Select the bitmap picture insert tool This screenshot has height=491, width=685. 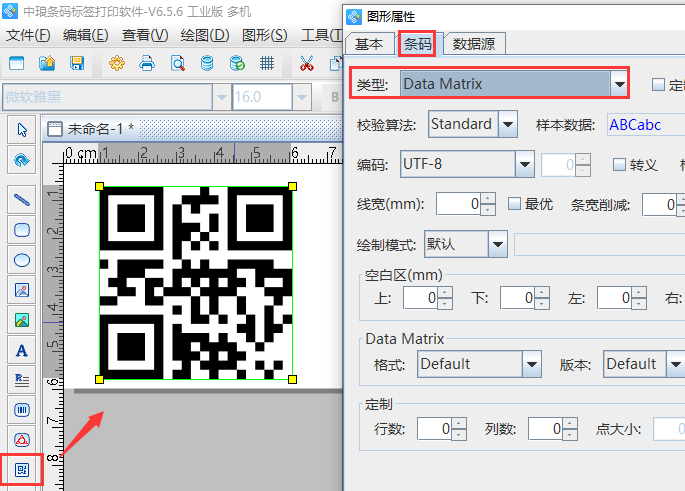point(22,320)
